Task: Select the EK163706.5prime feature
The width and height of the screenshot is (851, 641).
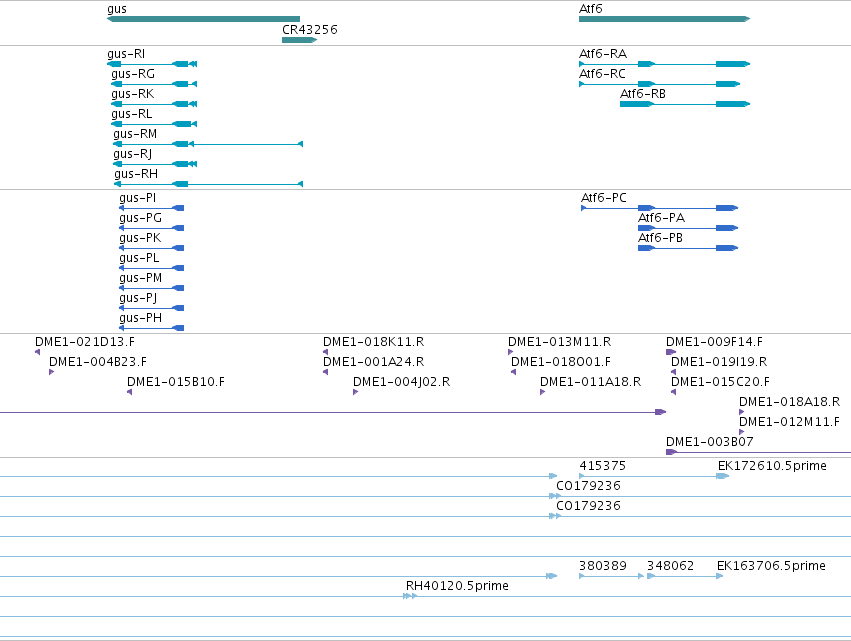Action: [x=720, y=576]
